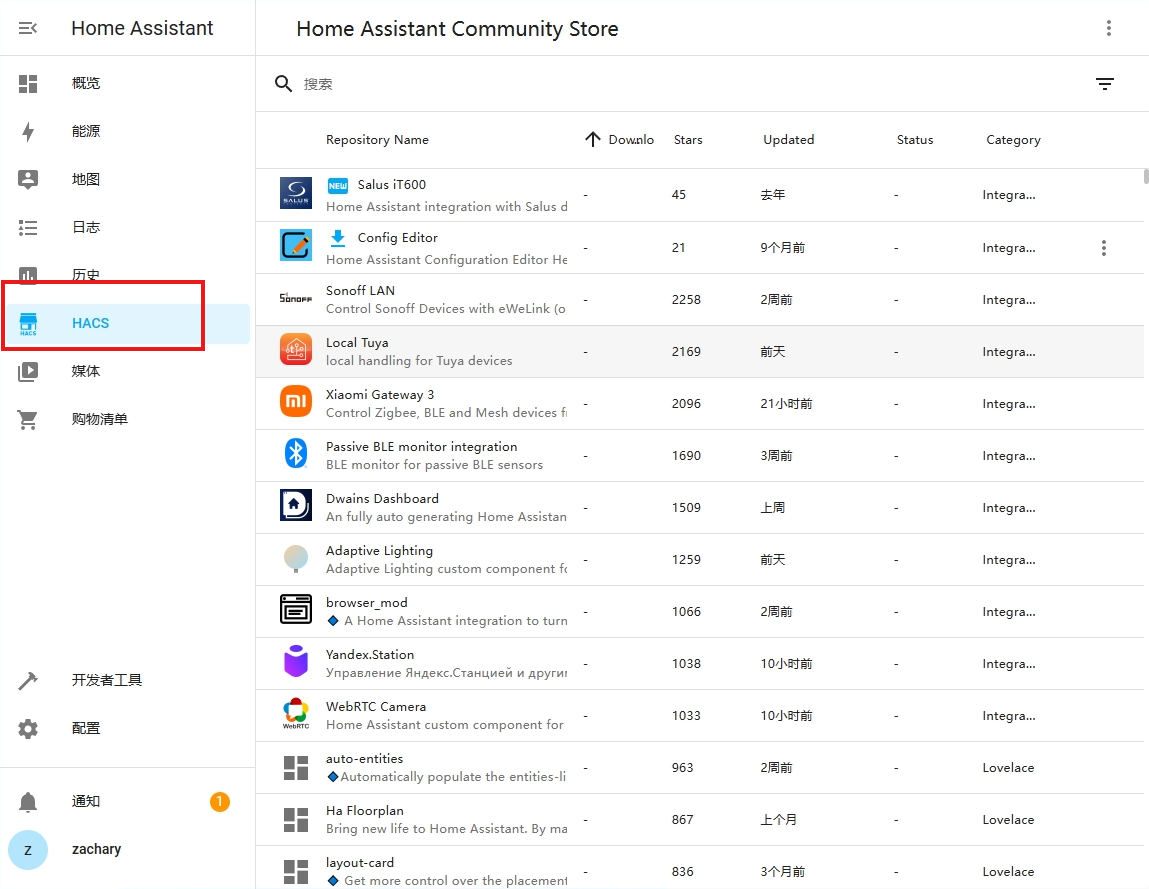This screenshot has width=1149, height=889.
Task: Select 能源 label in the sidebar
Action: click(86, 131)
